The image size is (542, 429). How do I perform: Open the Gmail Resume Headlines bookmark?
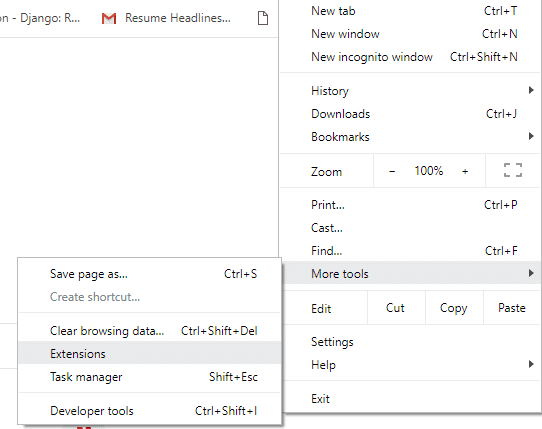coord(166,18)
